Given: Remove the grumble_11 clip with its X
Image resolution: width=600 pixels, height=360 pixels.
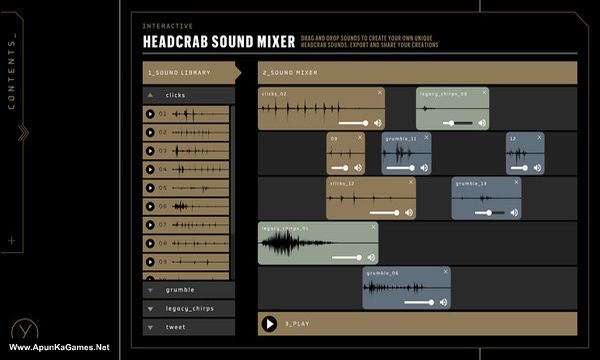Looking at the screenshot, I should pos(426,137).
